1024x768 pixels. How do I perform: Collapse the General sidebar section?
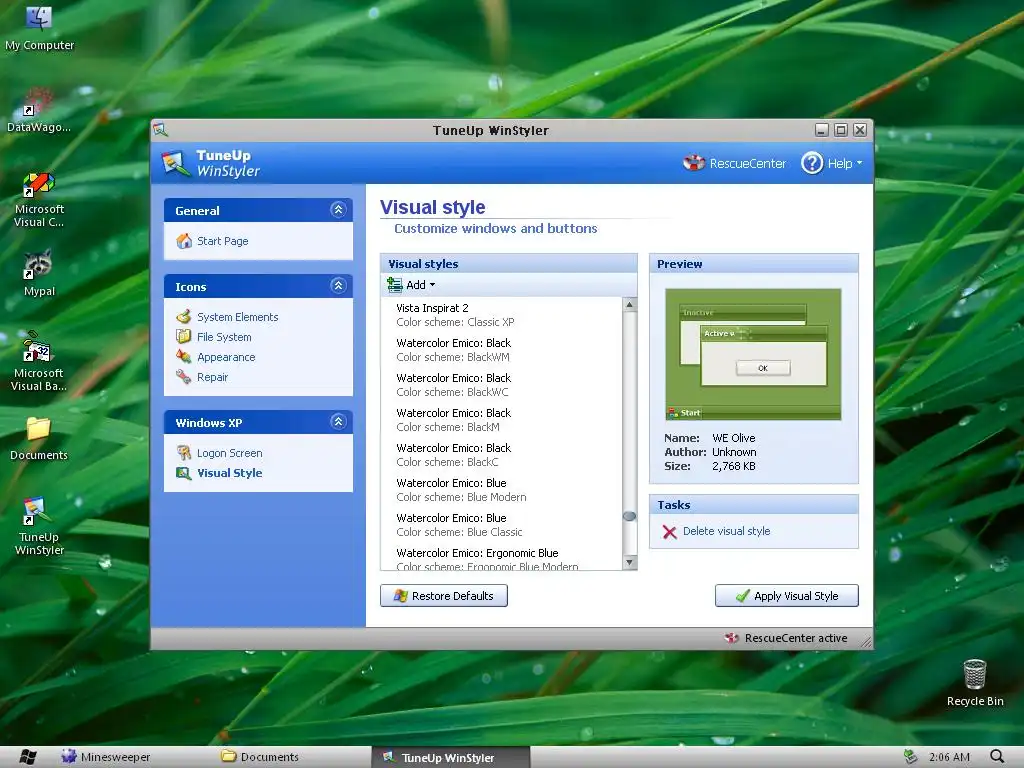(x=338, y=210)
